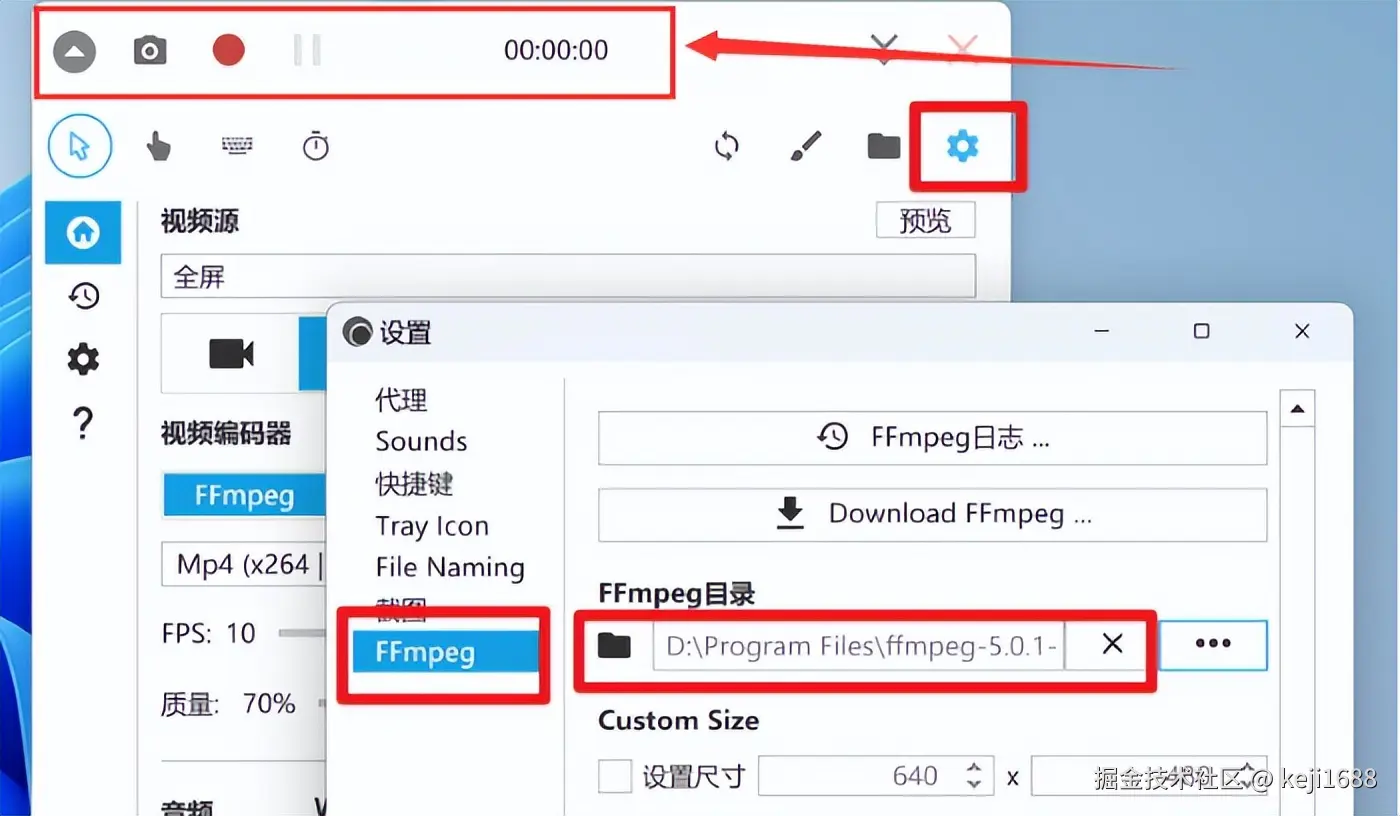Take a screenshot with the camera icon
Viewport: 1400px width, 816px height.
150,50
